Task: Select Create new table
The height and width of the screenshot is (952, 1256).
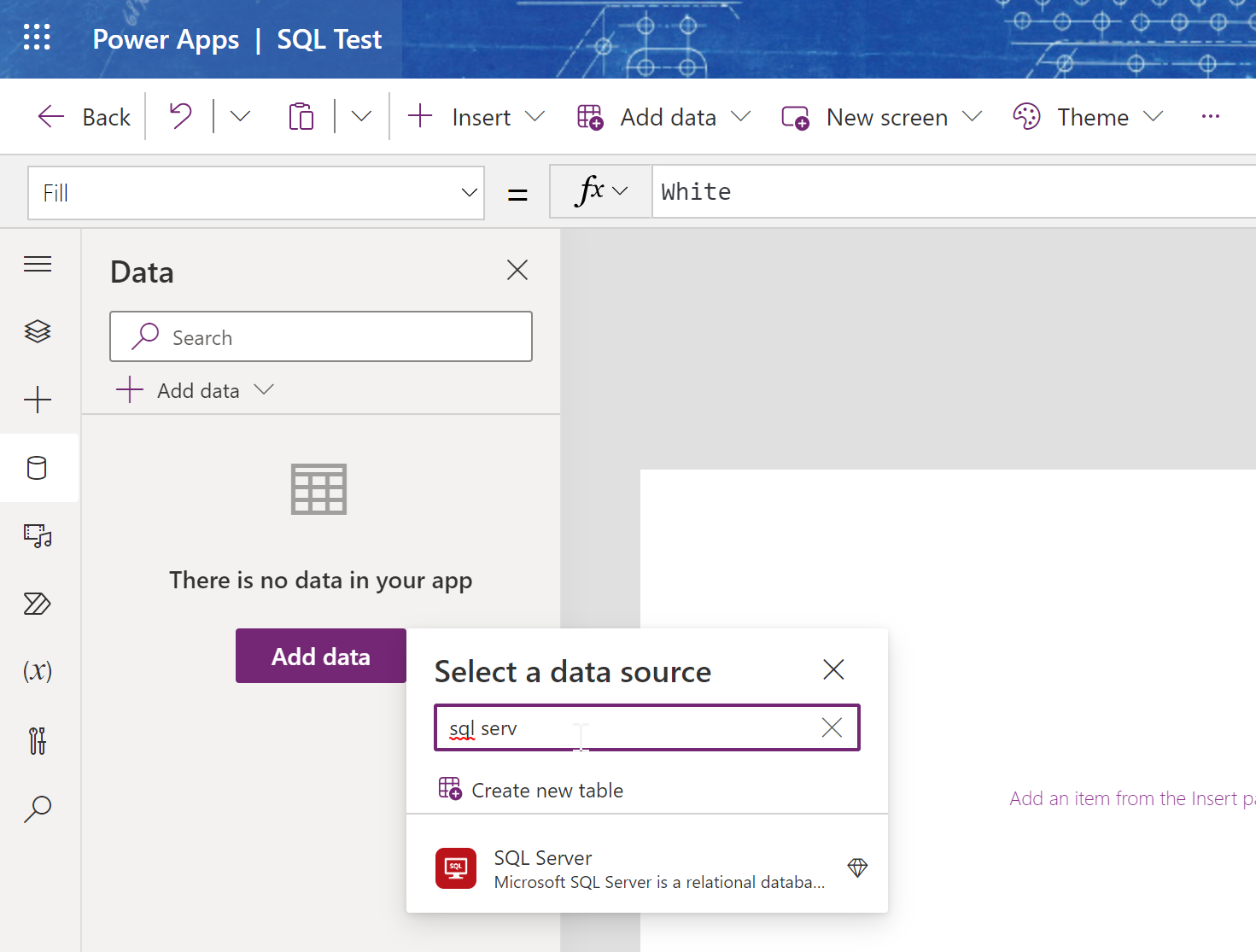Action: tap(547, 790)
